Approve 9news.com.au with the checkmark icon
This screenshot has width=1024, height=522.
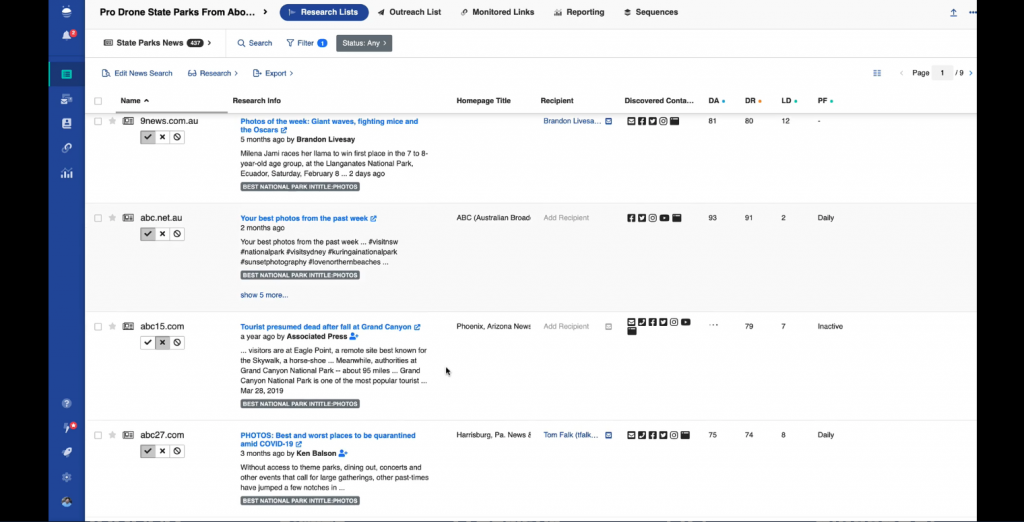[148, 137]
